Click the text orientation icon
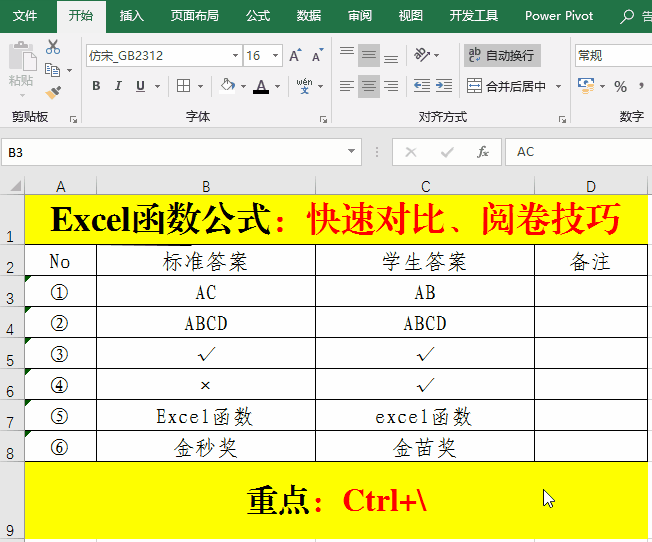Screen dimensions: 652x542 coord(422,55)
